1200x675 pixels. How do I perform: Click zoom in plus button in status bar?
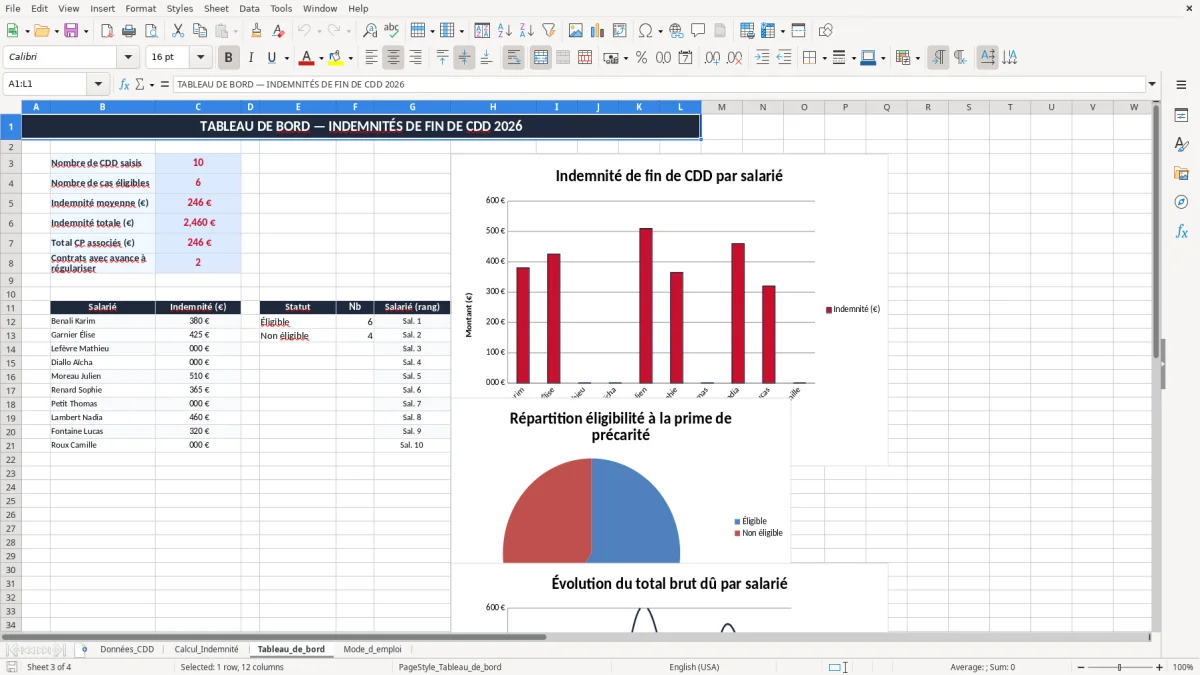(x=1160, y=667)
